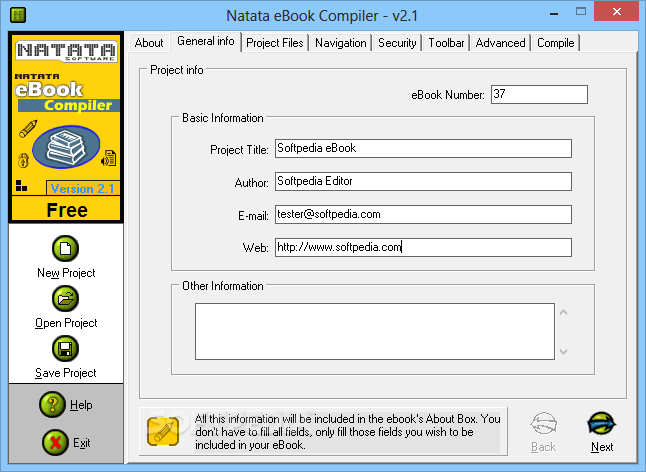This screenshot has width=646, height=472.
Task: Click the Open Project folder icon
Action: tap(66, 299)
